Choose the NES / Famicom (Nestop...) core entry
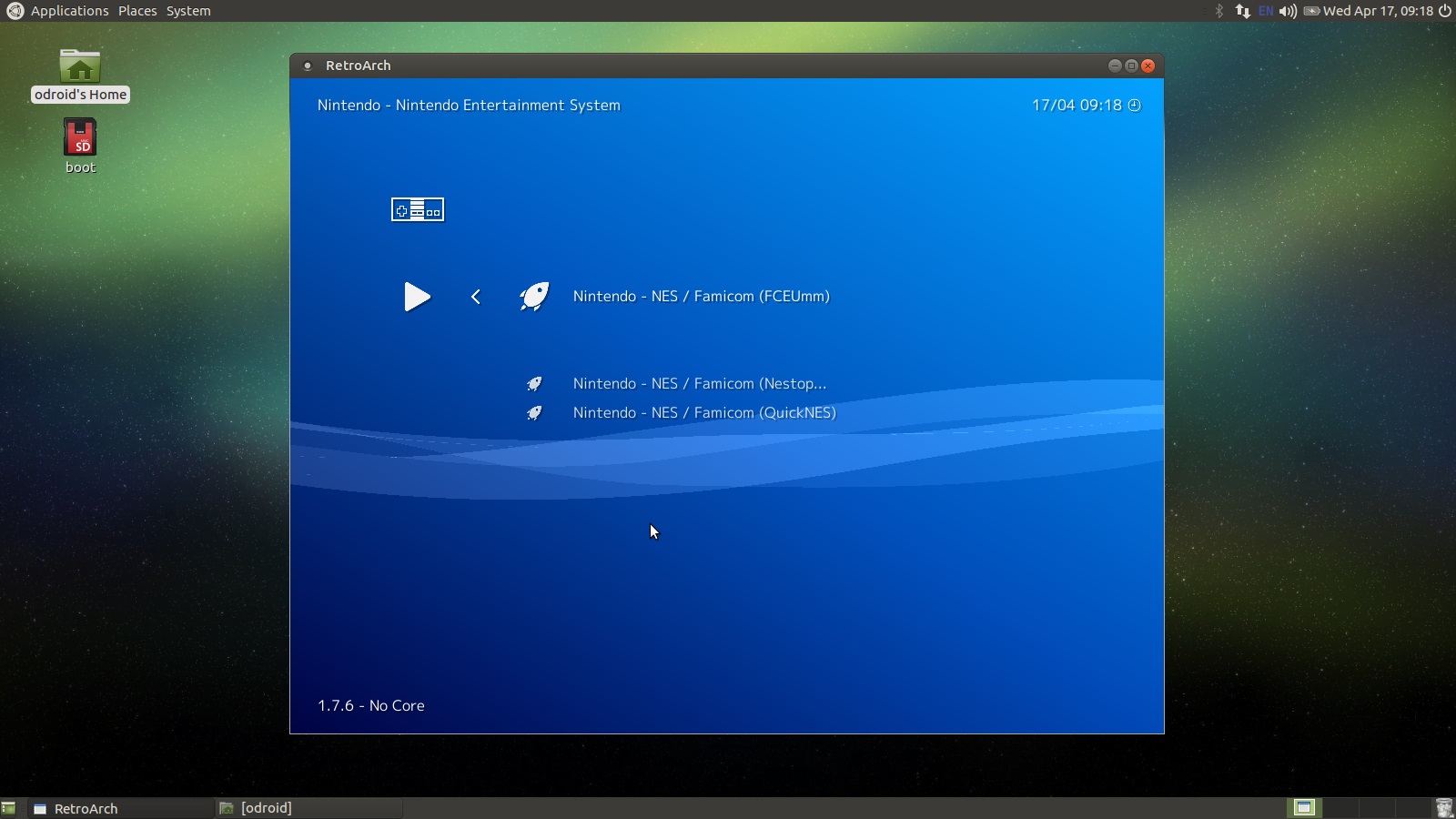 pyautogui.click(x=699, y=384)
